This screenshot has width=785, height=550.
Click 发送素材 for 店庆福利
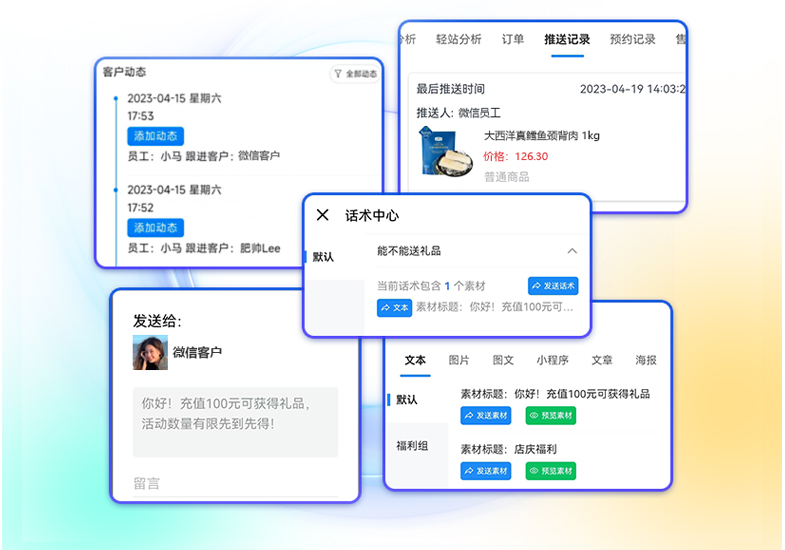[486, 471]
